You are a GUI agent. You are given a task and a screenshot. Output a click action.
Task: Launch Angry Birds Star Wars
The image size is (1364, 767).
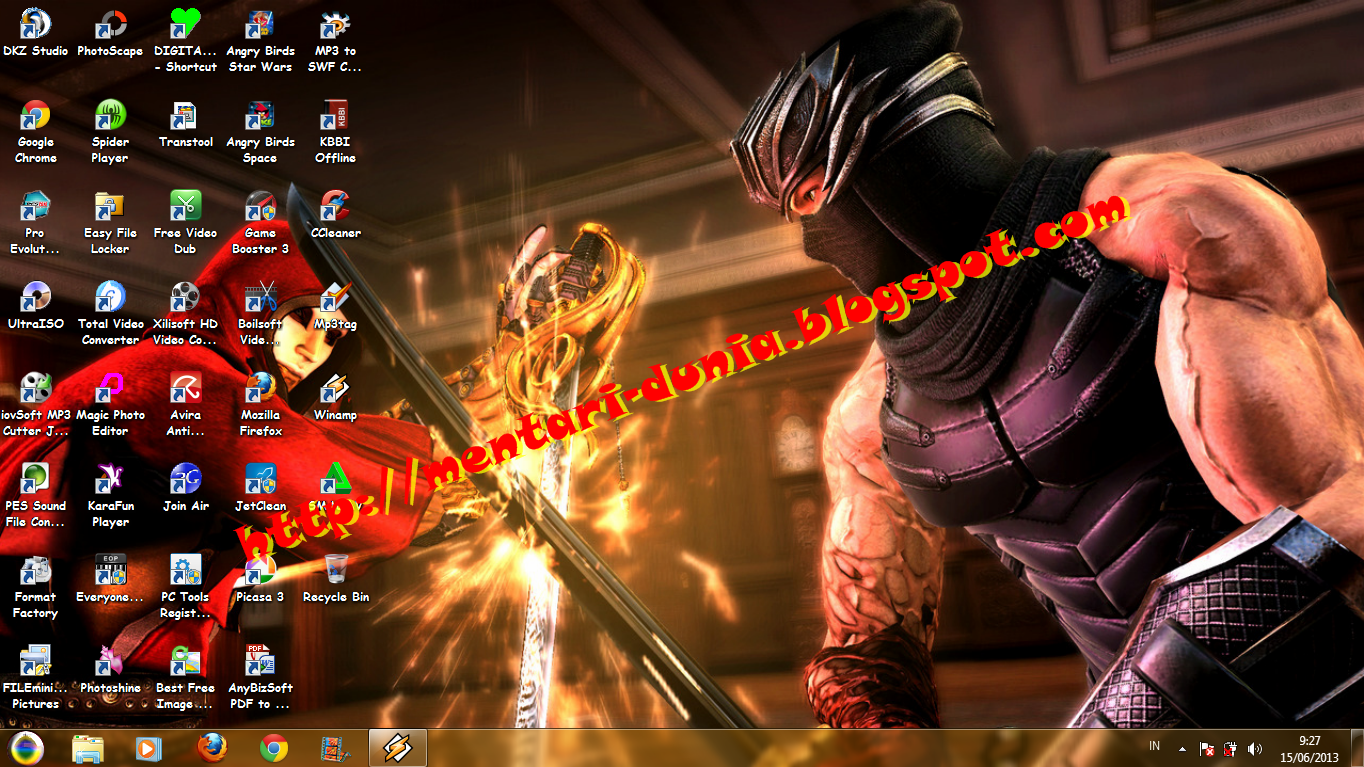point(260,25)
